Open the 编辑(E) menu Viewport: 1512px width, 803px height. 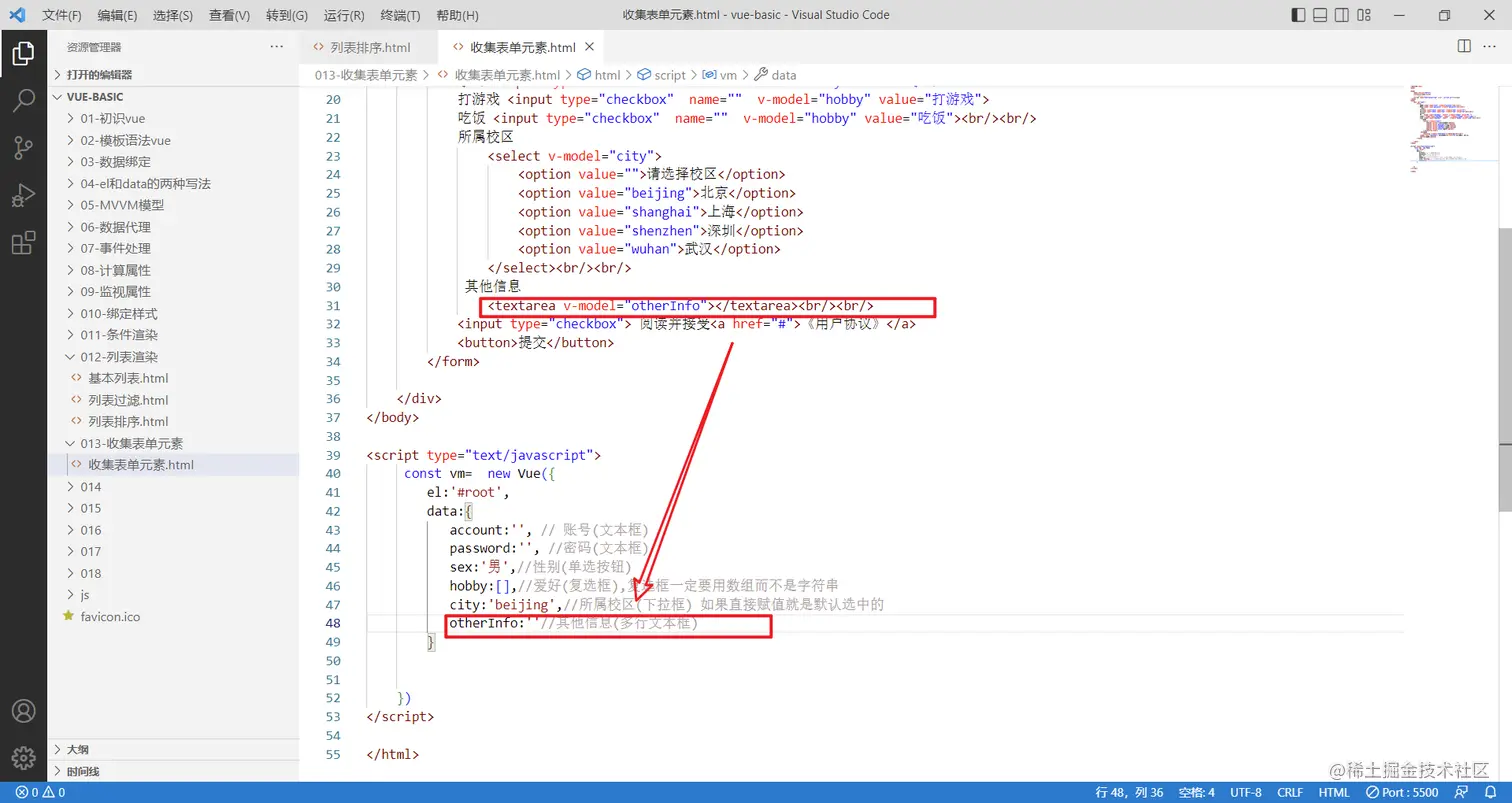click(x=118, y=15)
